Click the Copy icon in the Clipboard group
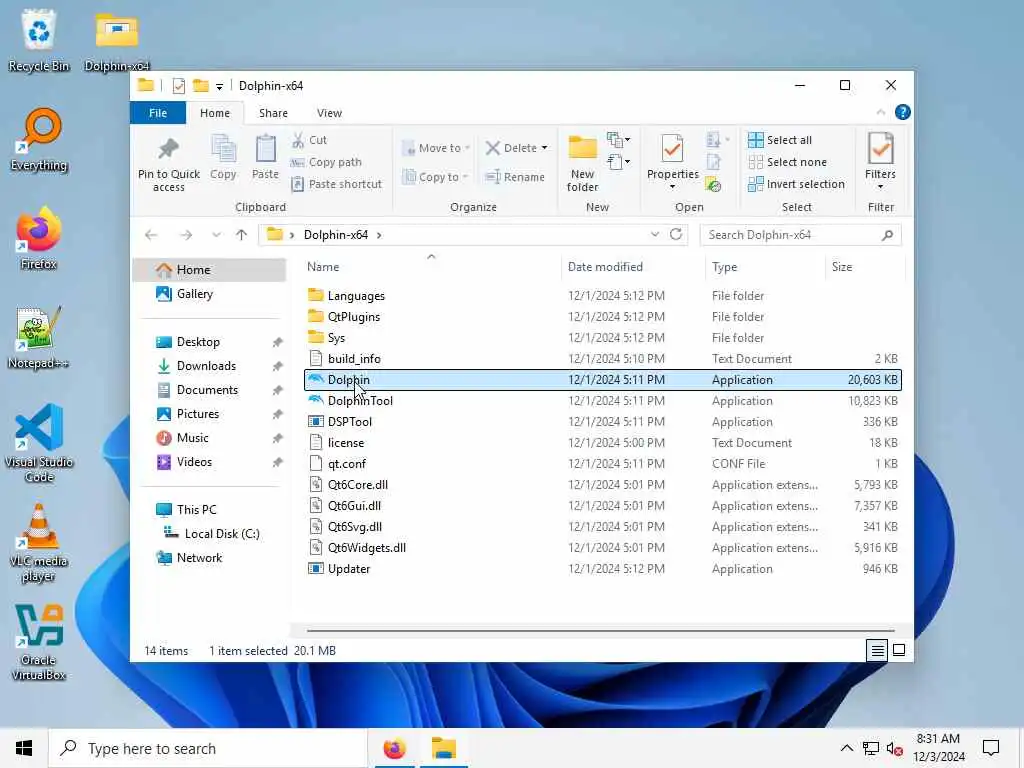This screenshot has width=1024, height=768. [223, 157]
